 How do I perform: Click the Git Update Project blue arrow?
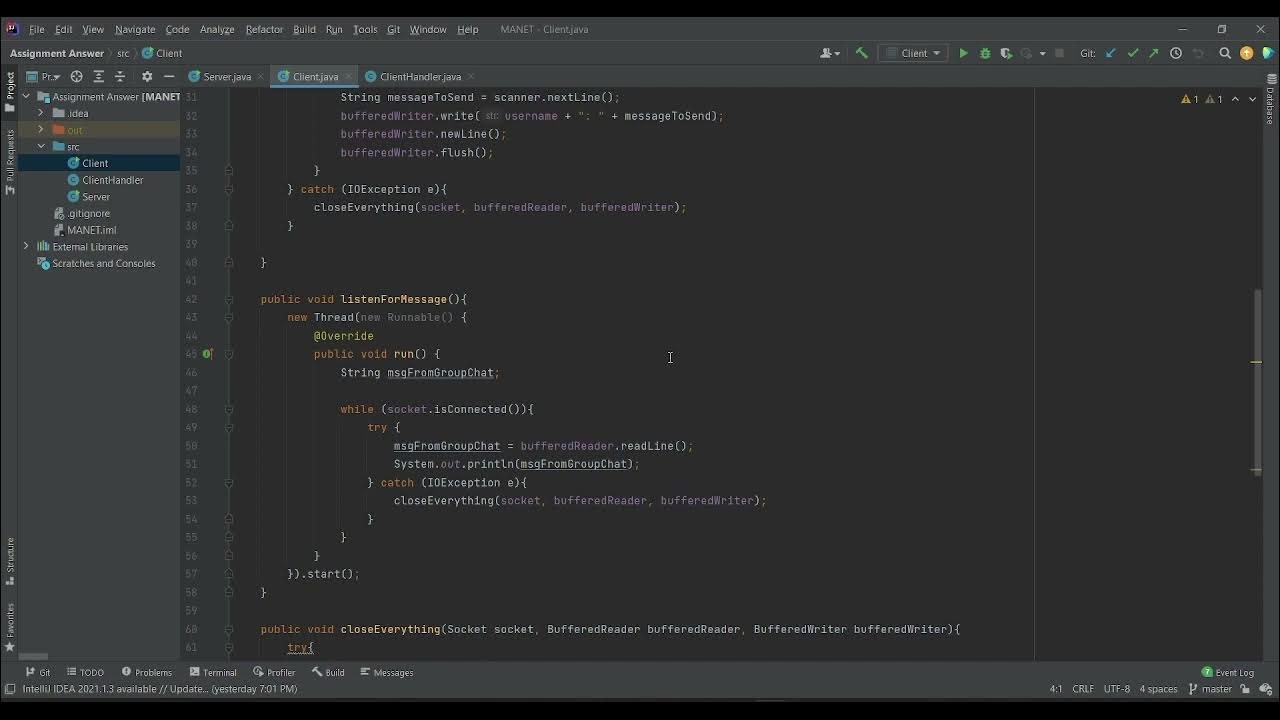click(1111, 53)
